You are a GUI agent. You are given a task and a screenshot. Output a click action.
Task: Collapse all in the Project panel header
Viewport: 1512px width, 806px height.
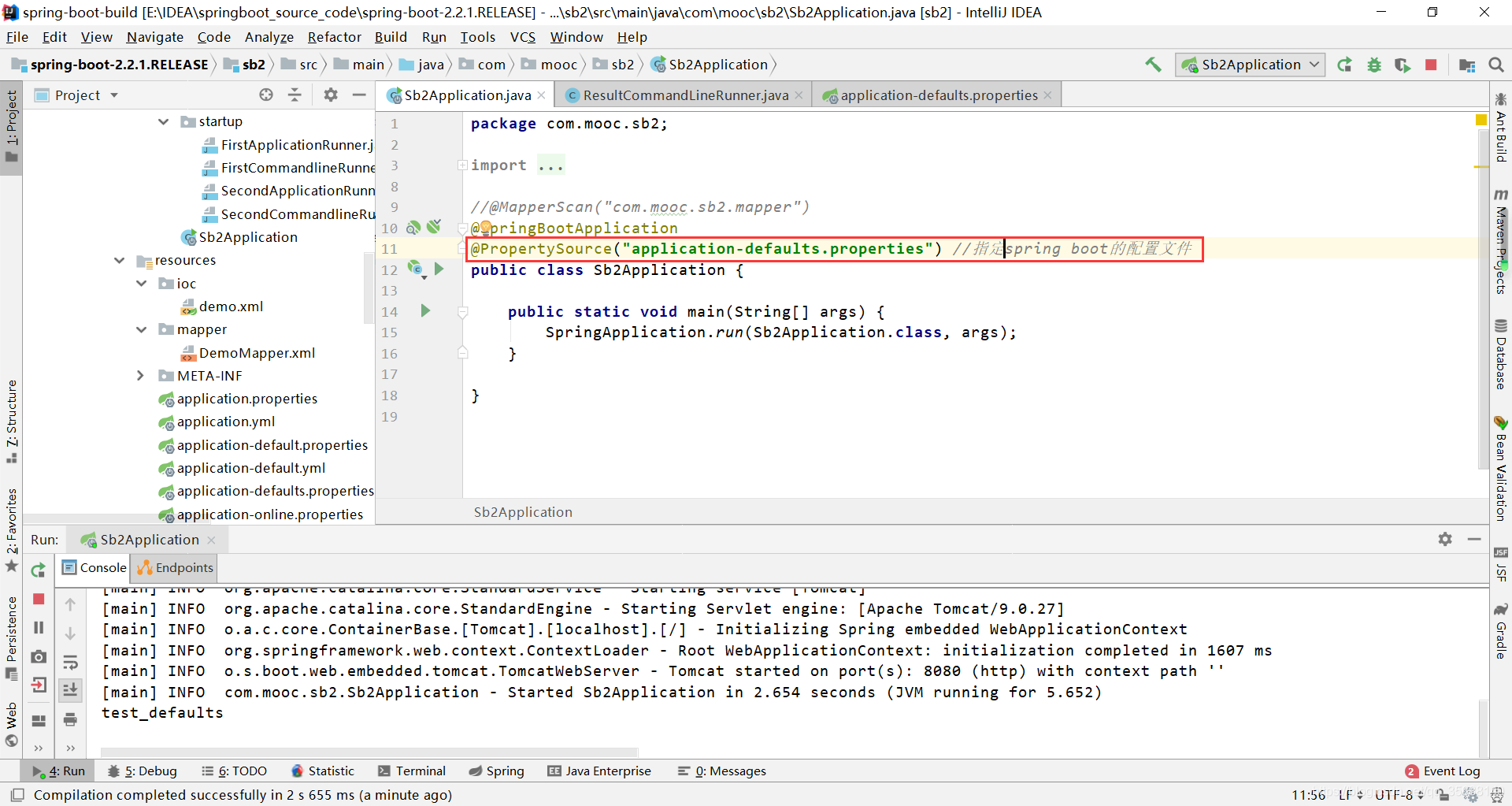coord(295,95)
